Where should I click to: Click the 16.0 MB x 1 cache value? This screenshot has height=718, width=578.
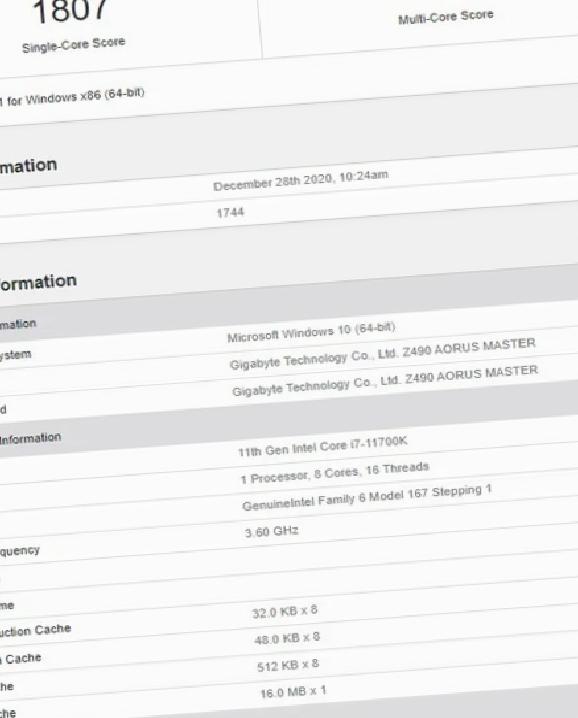[293, 692]
